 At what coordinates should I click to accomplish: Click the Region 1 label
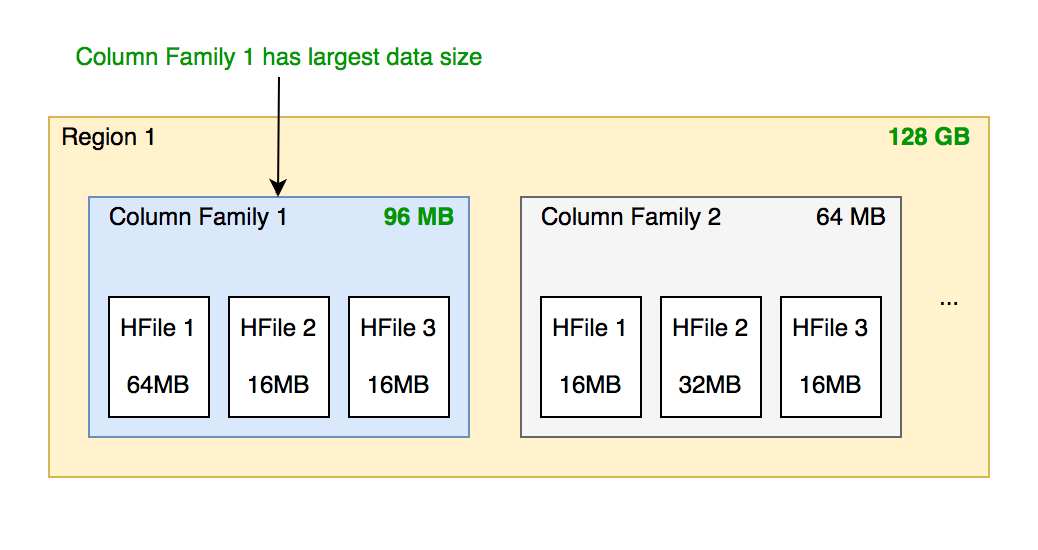click(108, 137)
